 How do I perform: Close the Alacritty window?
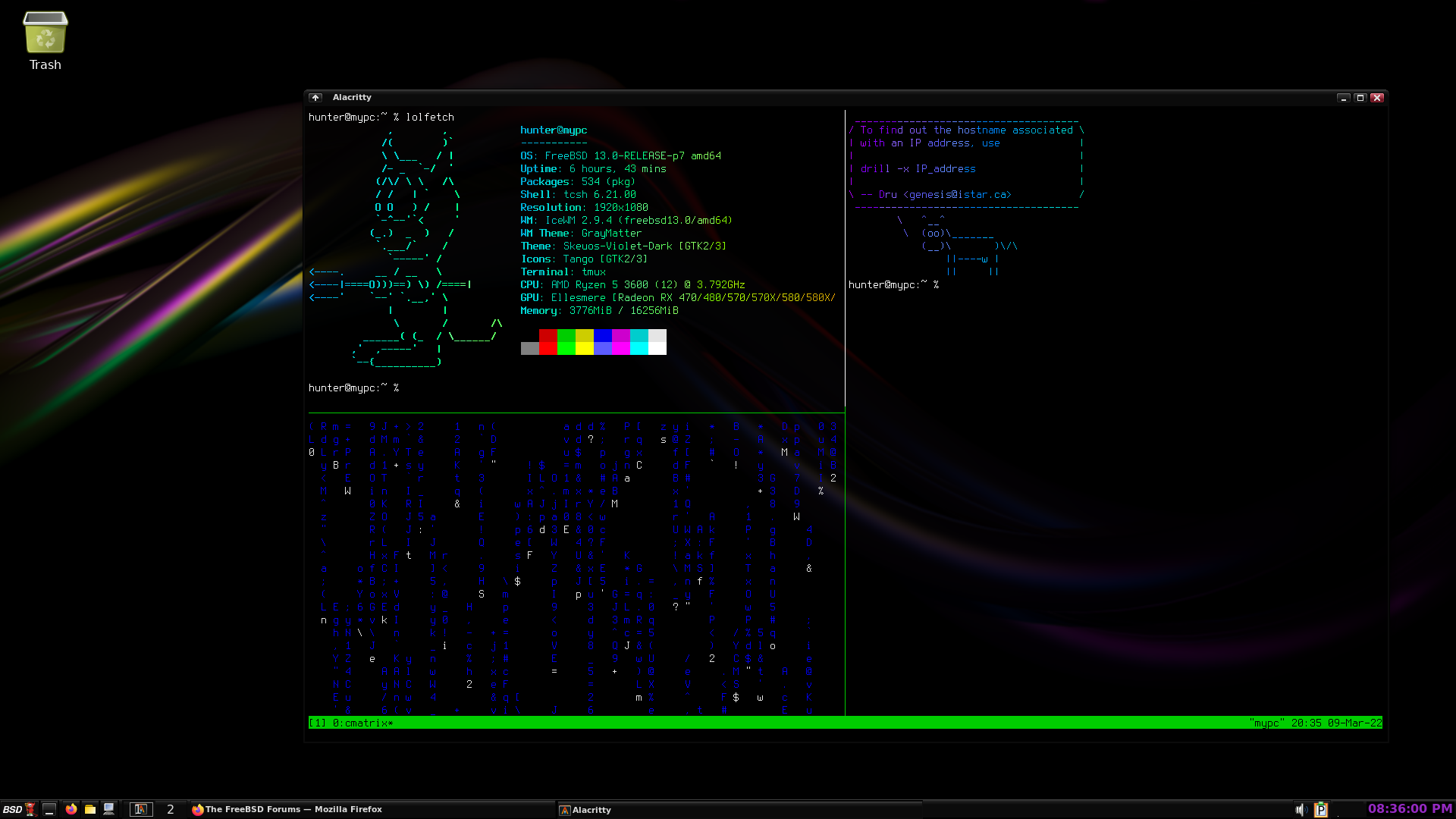(x=1377, y=97)
